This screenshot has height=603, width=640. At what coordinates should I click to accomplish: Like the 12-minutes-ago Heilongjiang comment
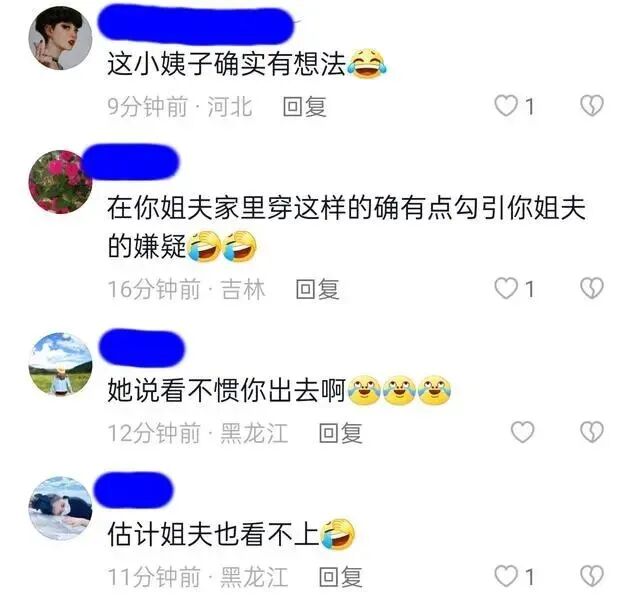coord(522,432)
